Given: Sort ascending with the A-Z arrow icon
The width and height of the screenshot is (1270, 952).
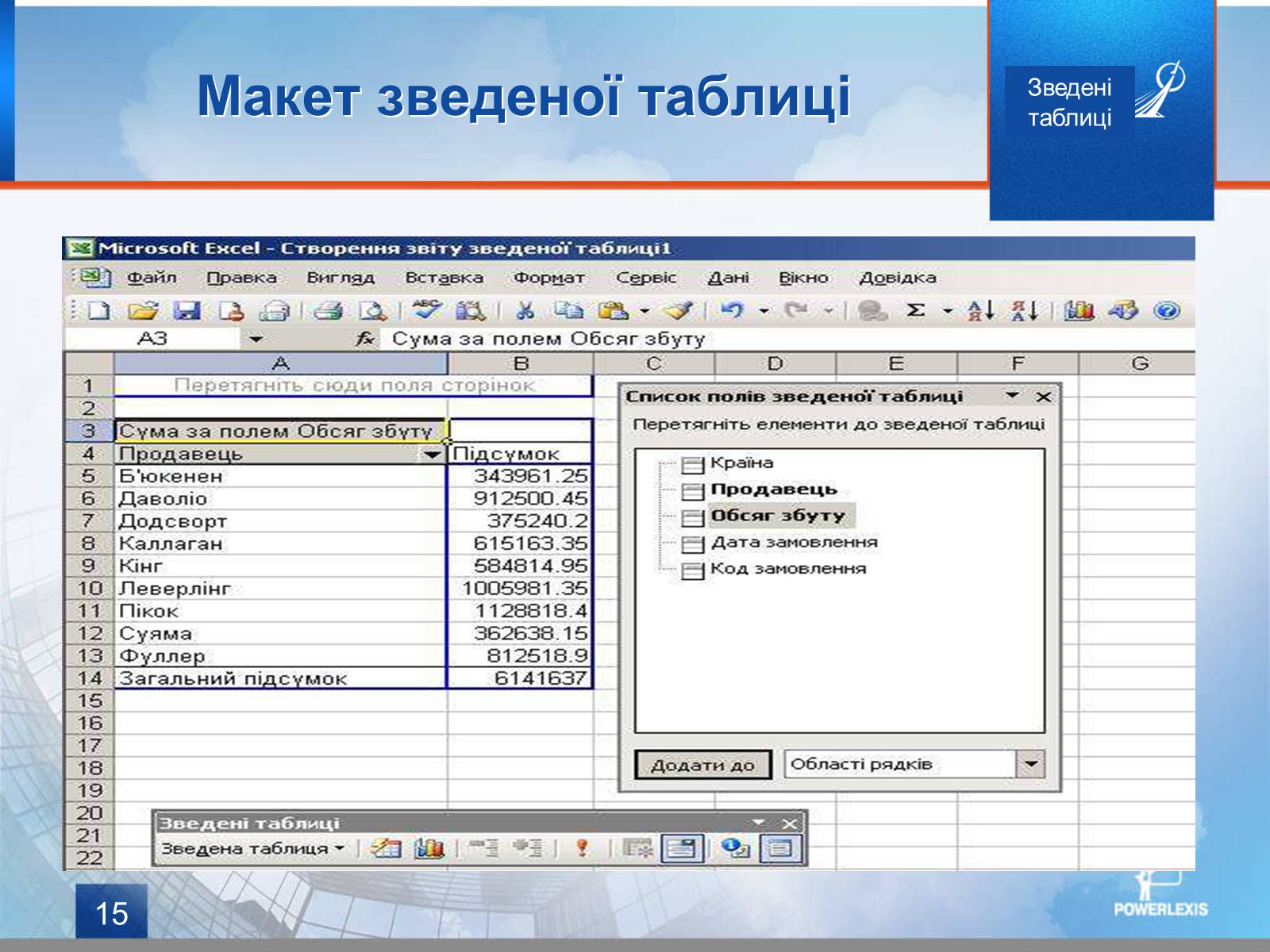Looking at the screenshot, I should tap(981, 311).
